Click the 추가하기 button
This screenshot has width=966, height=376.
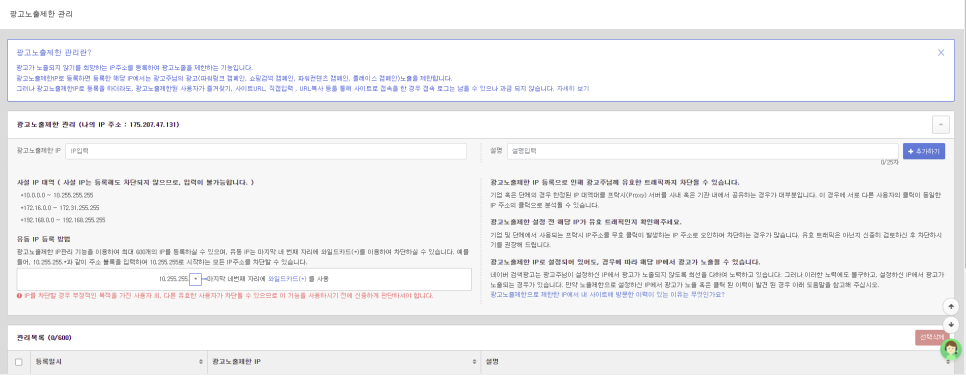click(923, 151)
